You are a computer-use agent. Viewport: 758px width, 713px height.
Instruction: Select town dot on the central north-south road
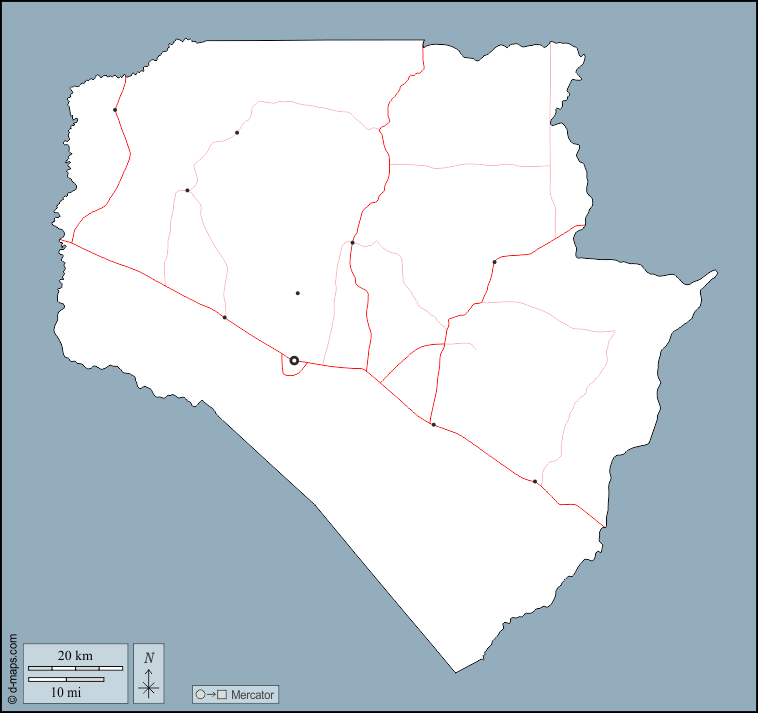click(353, 242)
